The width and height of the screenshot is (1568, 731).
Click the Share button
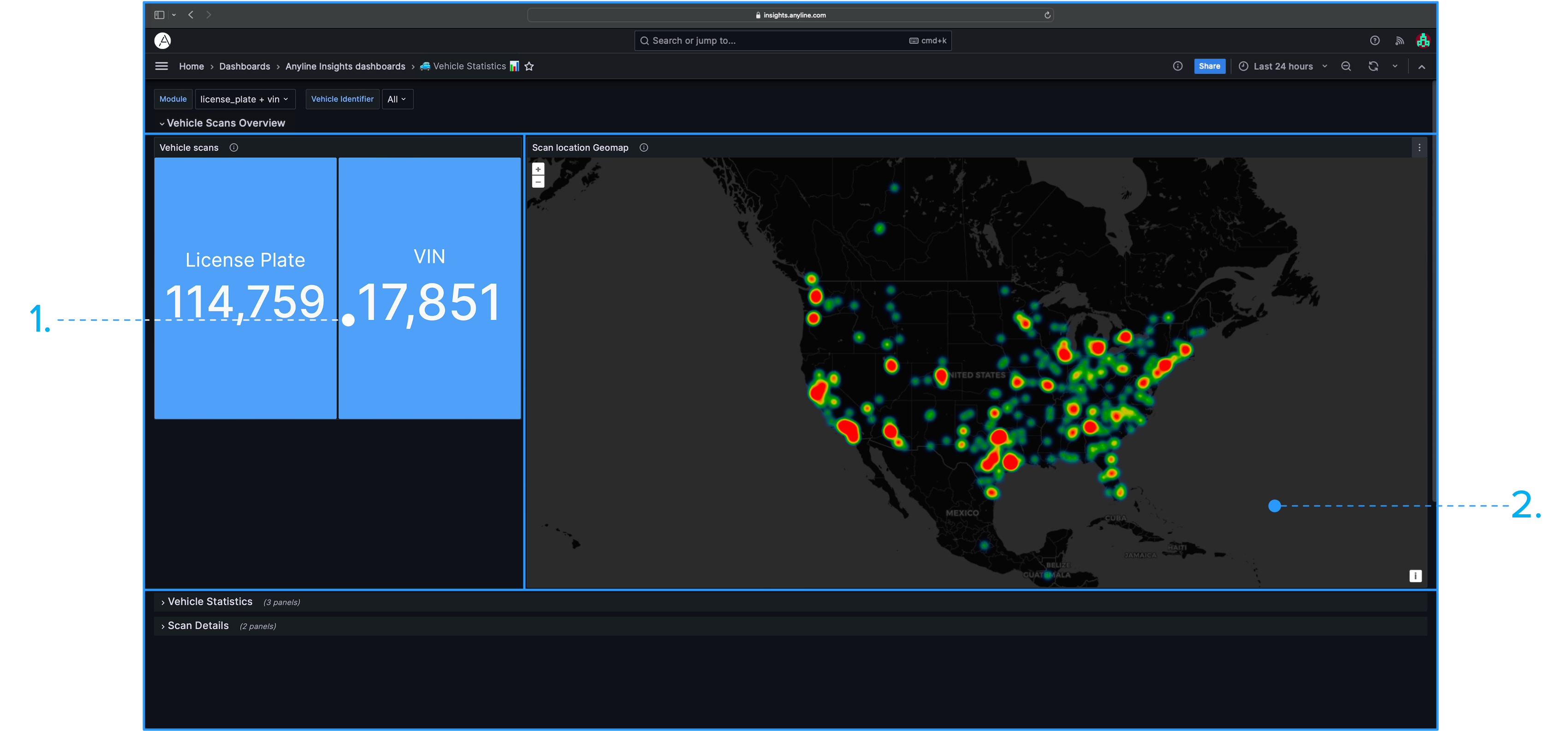click(x=1209, y=66)
